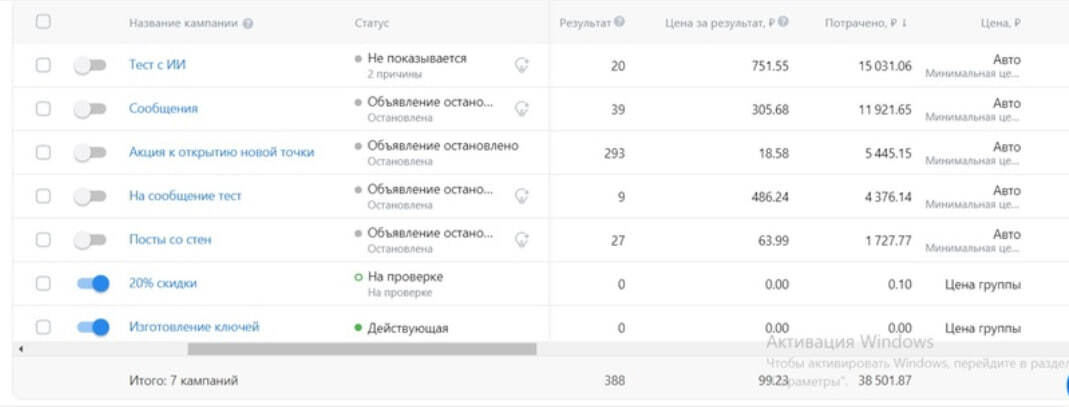Sort by Цена за результат header

click(x=720, y=22)
